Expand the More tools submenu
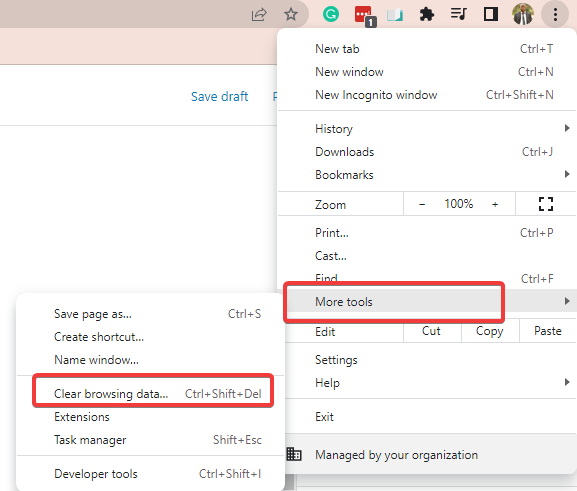577x491 pixels. click(x=427, y=302)
